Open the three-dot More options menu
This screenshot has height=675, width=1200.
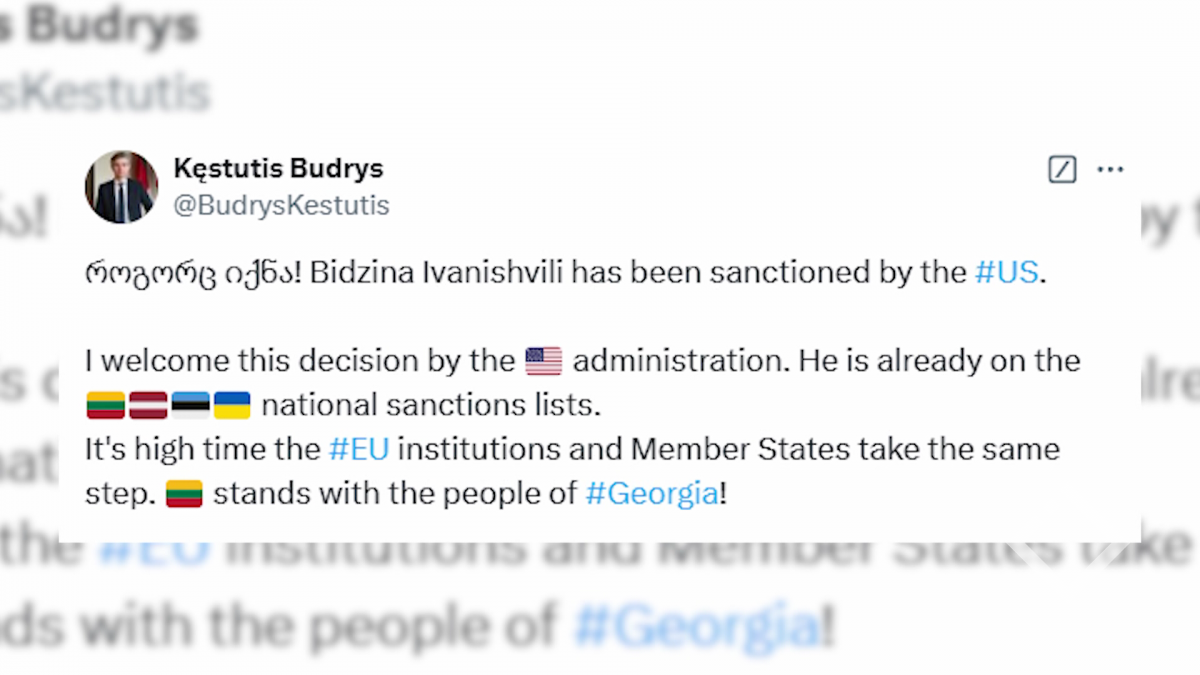pos(1110,170)
